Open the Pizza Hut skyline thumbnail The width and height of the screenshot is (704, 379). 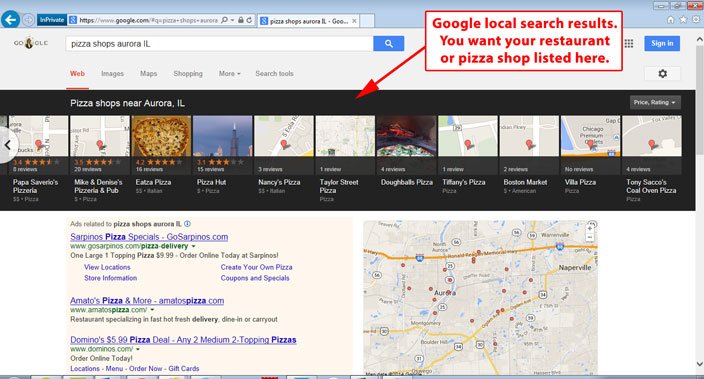(223, 137)
